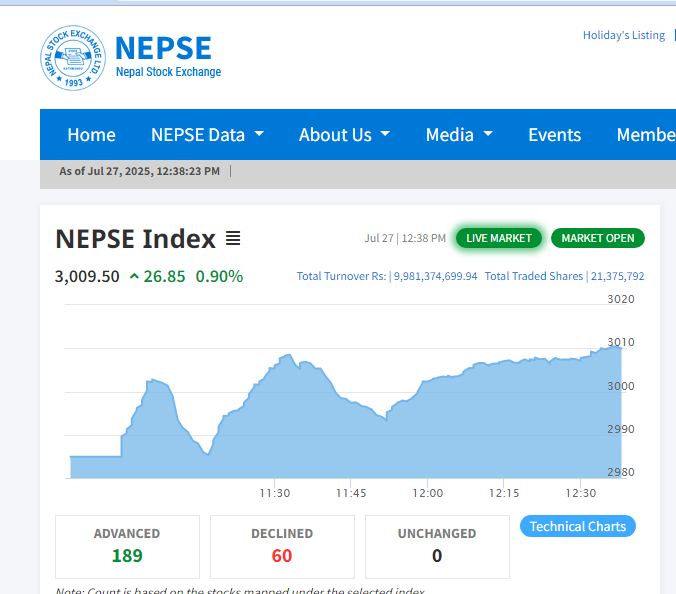The height and width of the screenshot is (594, 676).
Task: Click the NEPSE Index heading
Action: pyautogui.click(x=135, y=239)
